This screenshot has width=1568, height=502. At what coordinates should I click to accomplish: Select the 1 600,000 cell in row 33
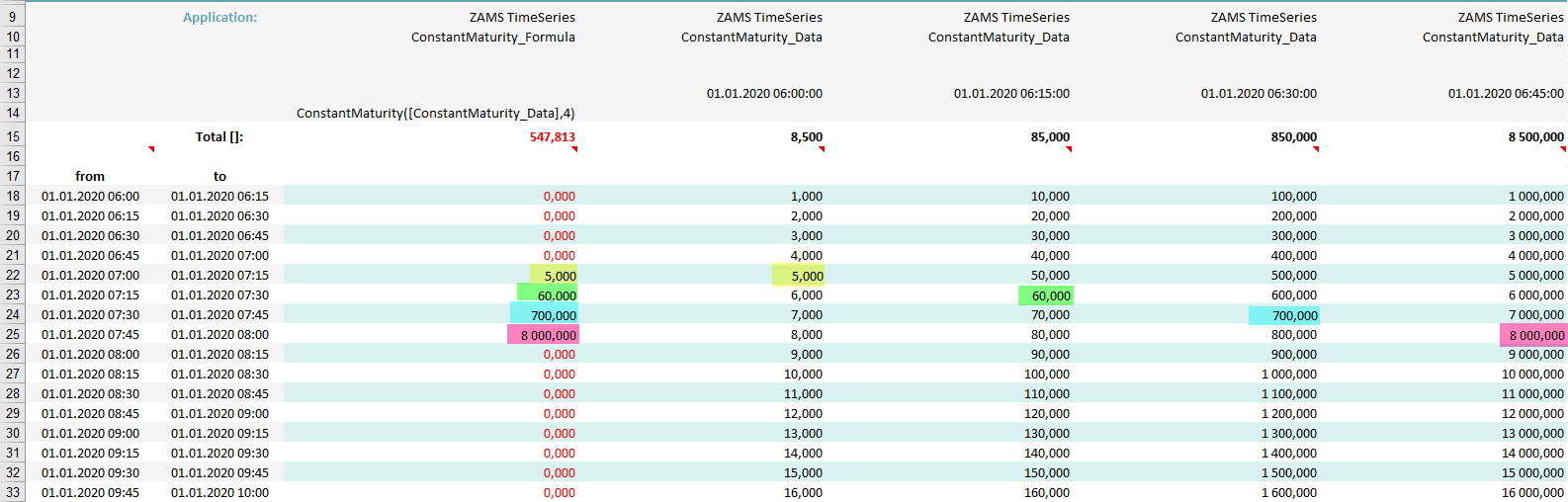click(1288, 492)
